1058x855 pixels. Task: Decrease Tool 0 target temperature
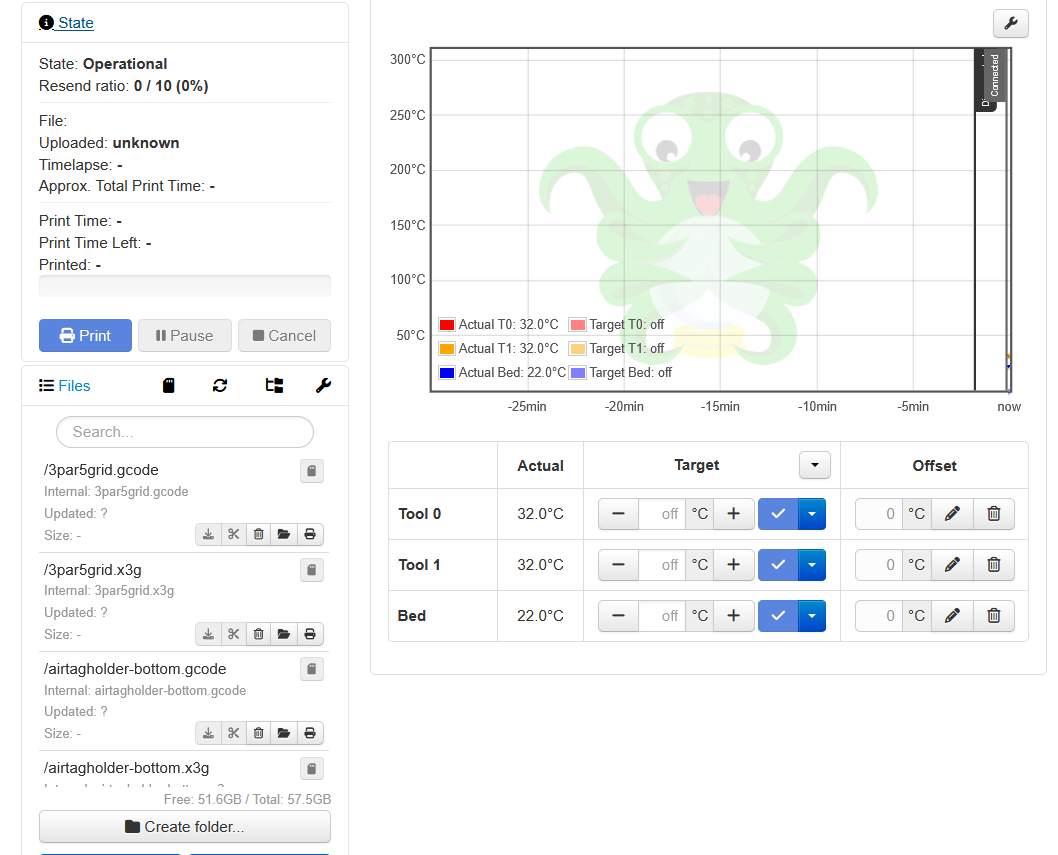(x=618, y=514)
